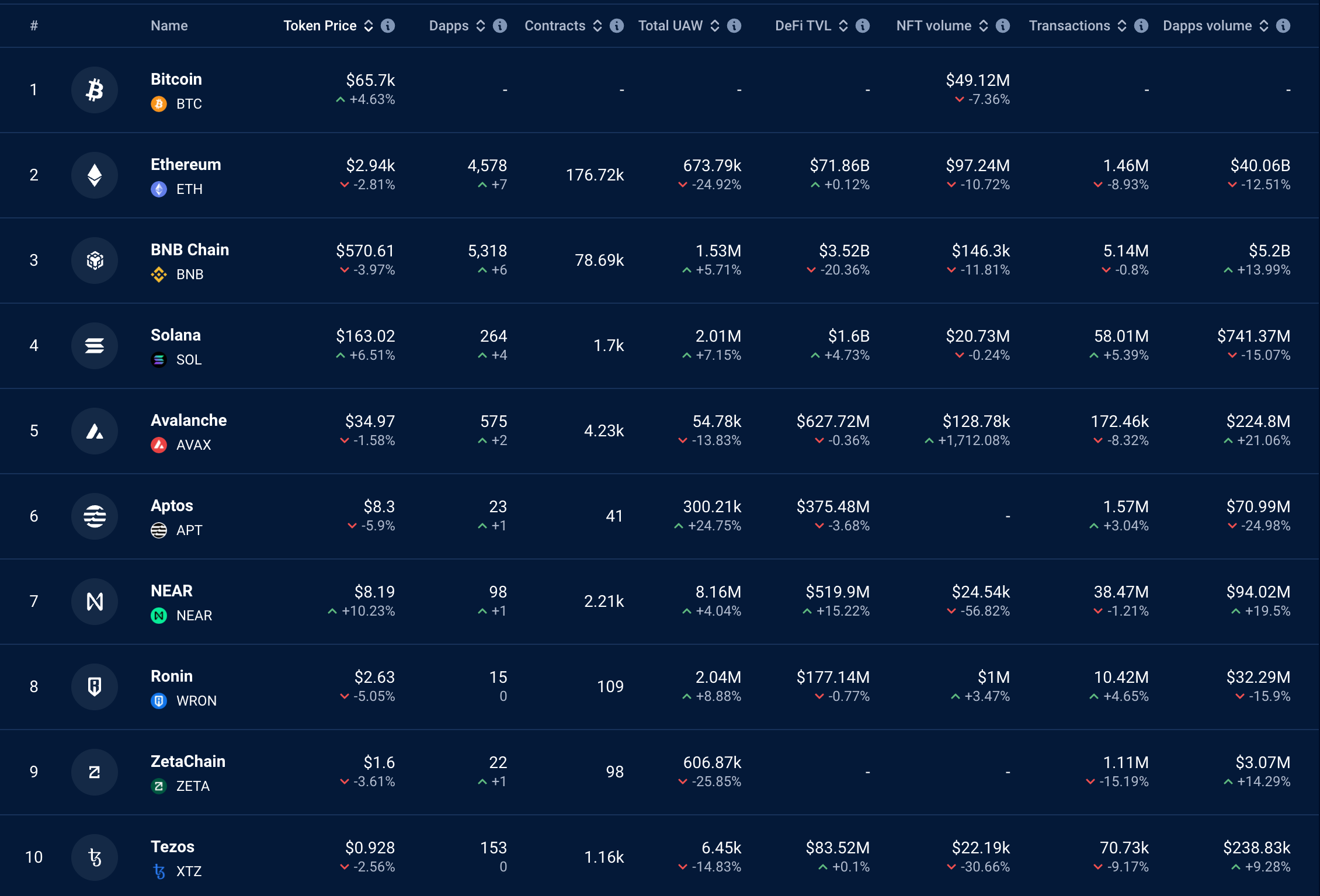The height and width of the screenshot is (896, 1320).
Task: Sort table by NFT volume arrows
Action: tap(984, 26)
